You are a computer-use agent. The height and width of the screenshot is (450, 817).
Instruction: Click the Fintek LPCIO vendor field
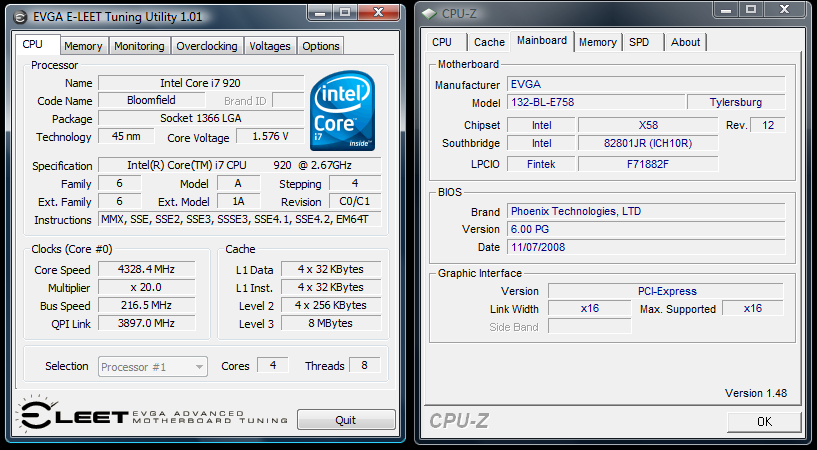[x=541, y=164]
